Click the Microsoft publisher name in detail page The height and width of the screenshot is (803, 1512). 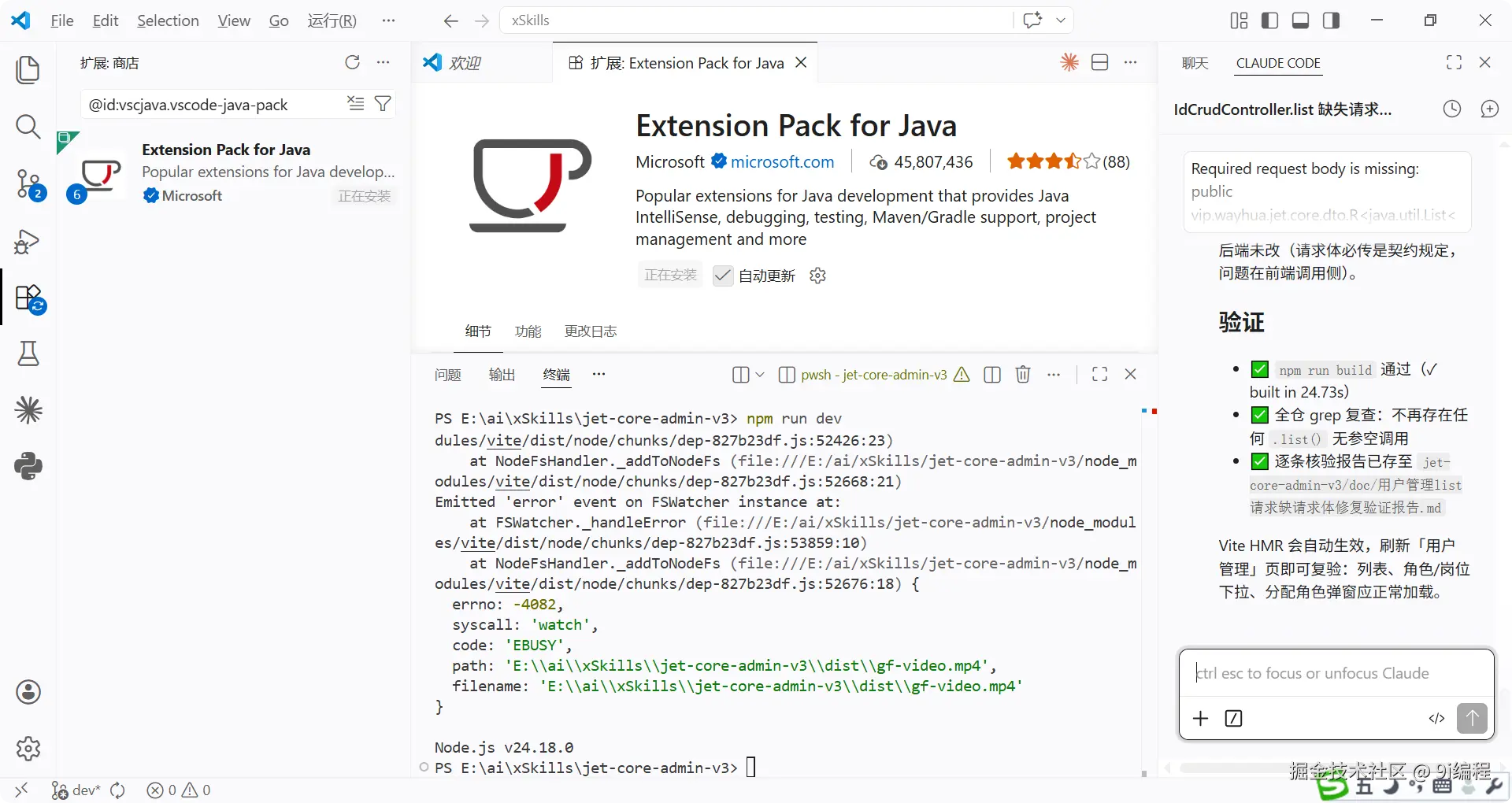click(x=670, y=162)
